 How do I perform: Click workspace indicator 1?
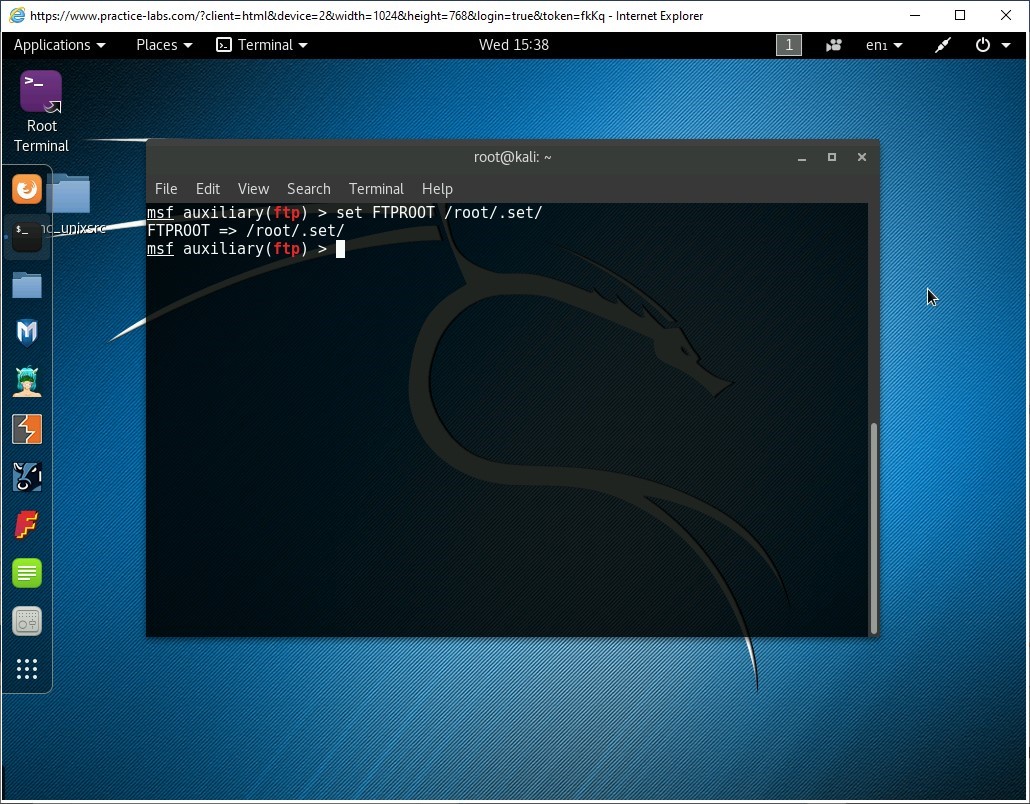pos(789,45)
